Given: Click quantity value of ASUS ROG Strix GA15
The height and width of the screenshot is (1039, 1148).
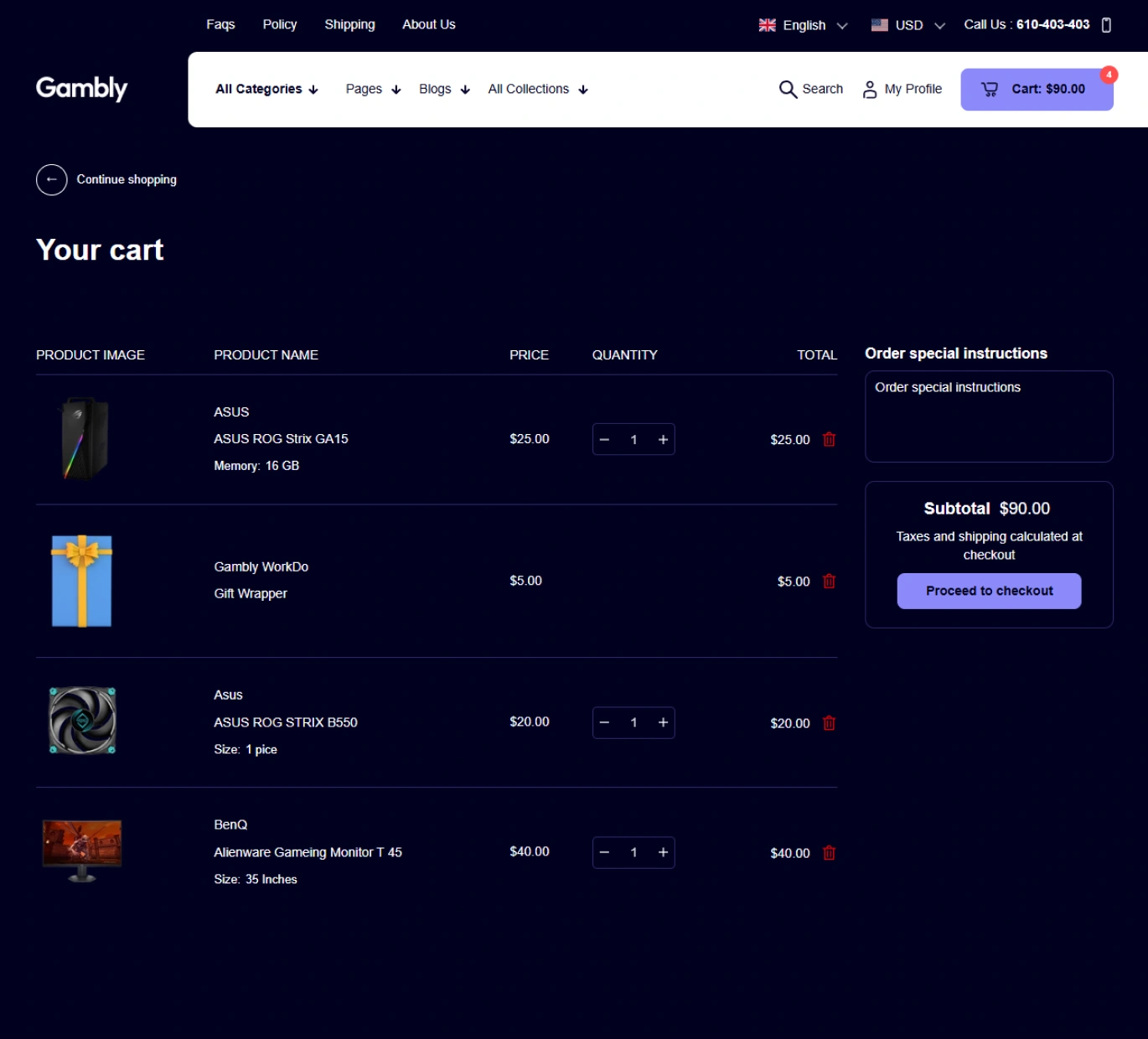Looking at the screenshot, I should 633,439.
